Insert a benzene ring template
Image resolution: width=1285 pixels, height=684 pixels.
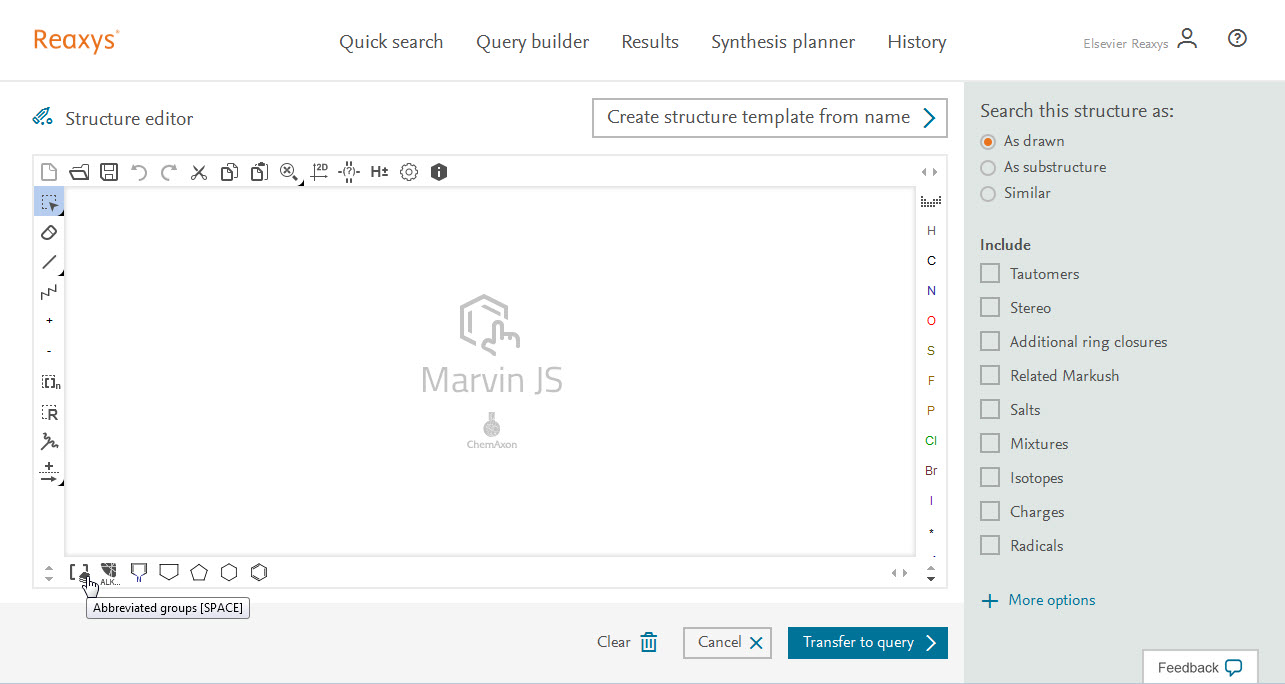(x=259, y=572)
